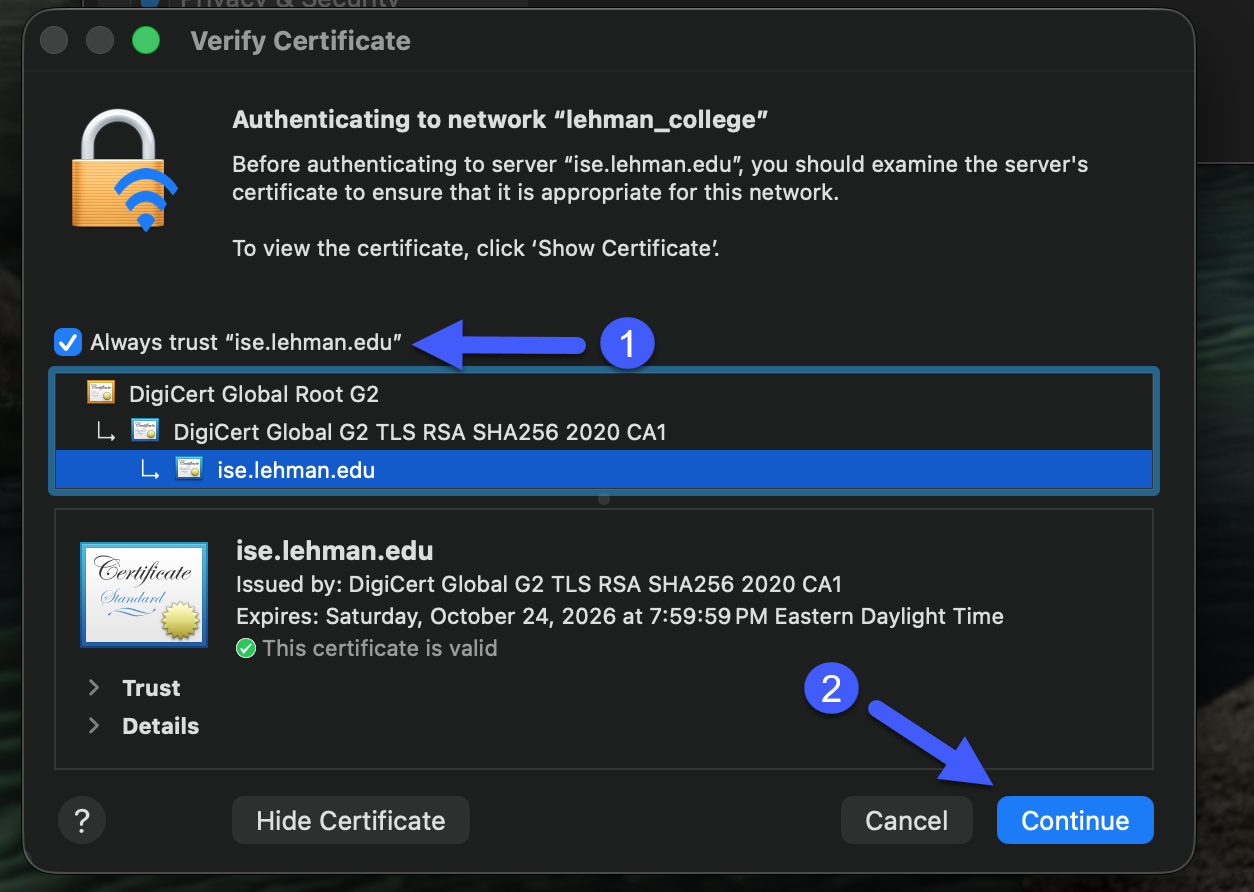Click the ise.lehman.edu row certificate icon

(189, 468)
